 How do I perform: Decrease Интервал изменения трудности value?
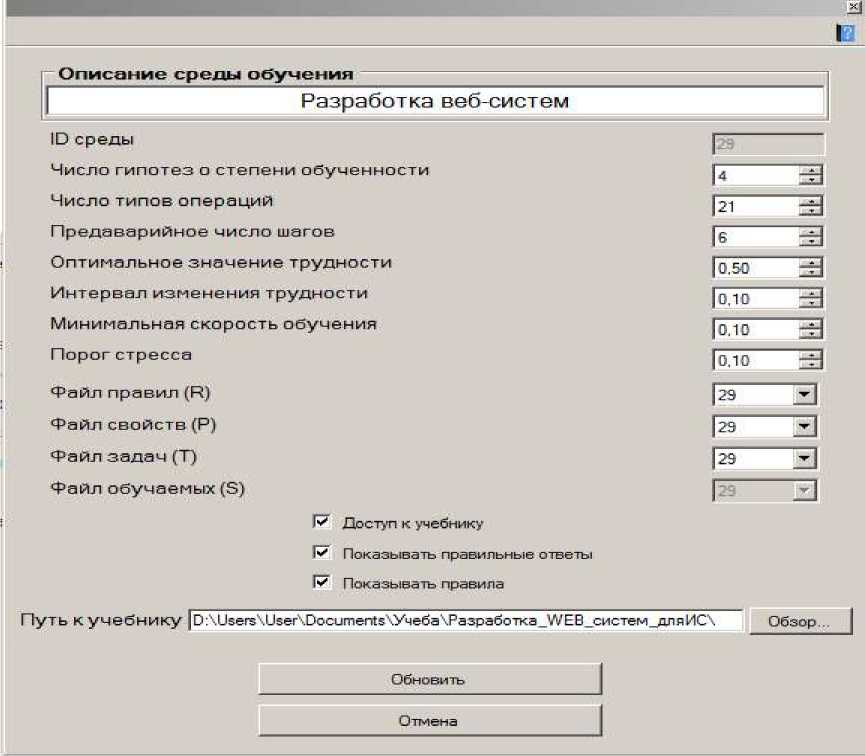pyautogui.click(x=810, y=304)
